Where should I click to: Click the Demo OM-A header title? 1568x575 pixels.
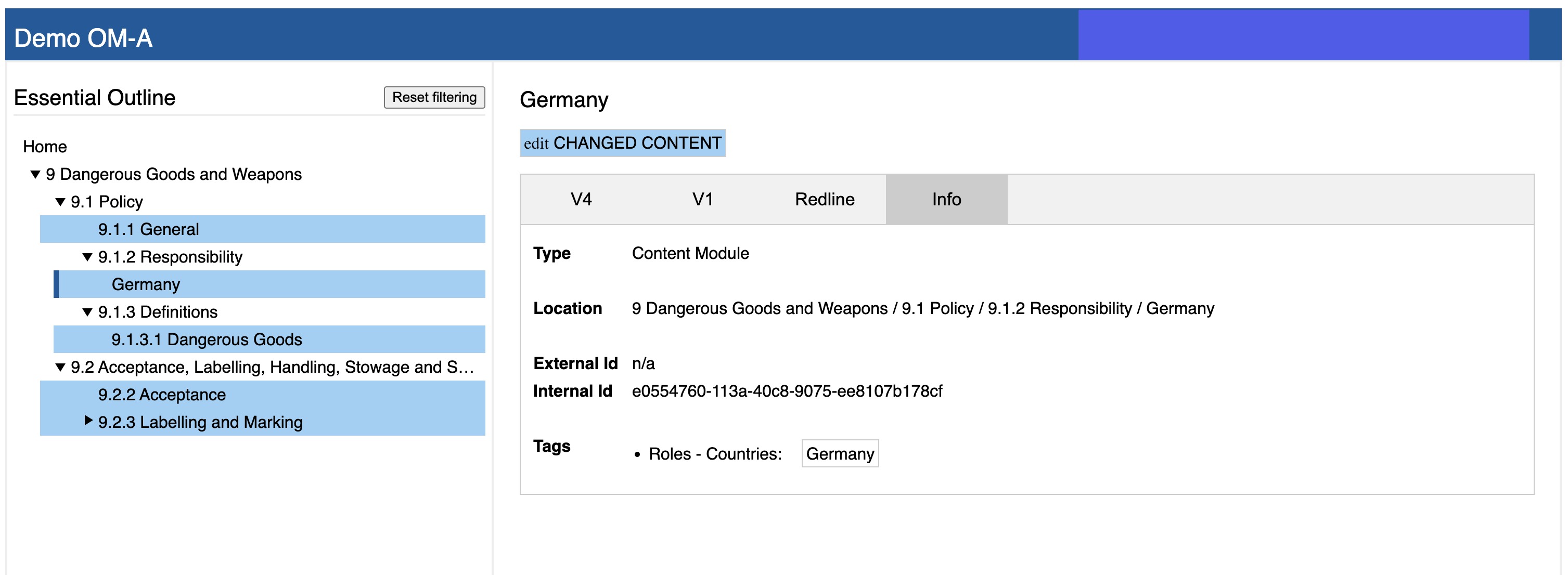click(83, 38)
